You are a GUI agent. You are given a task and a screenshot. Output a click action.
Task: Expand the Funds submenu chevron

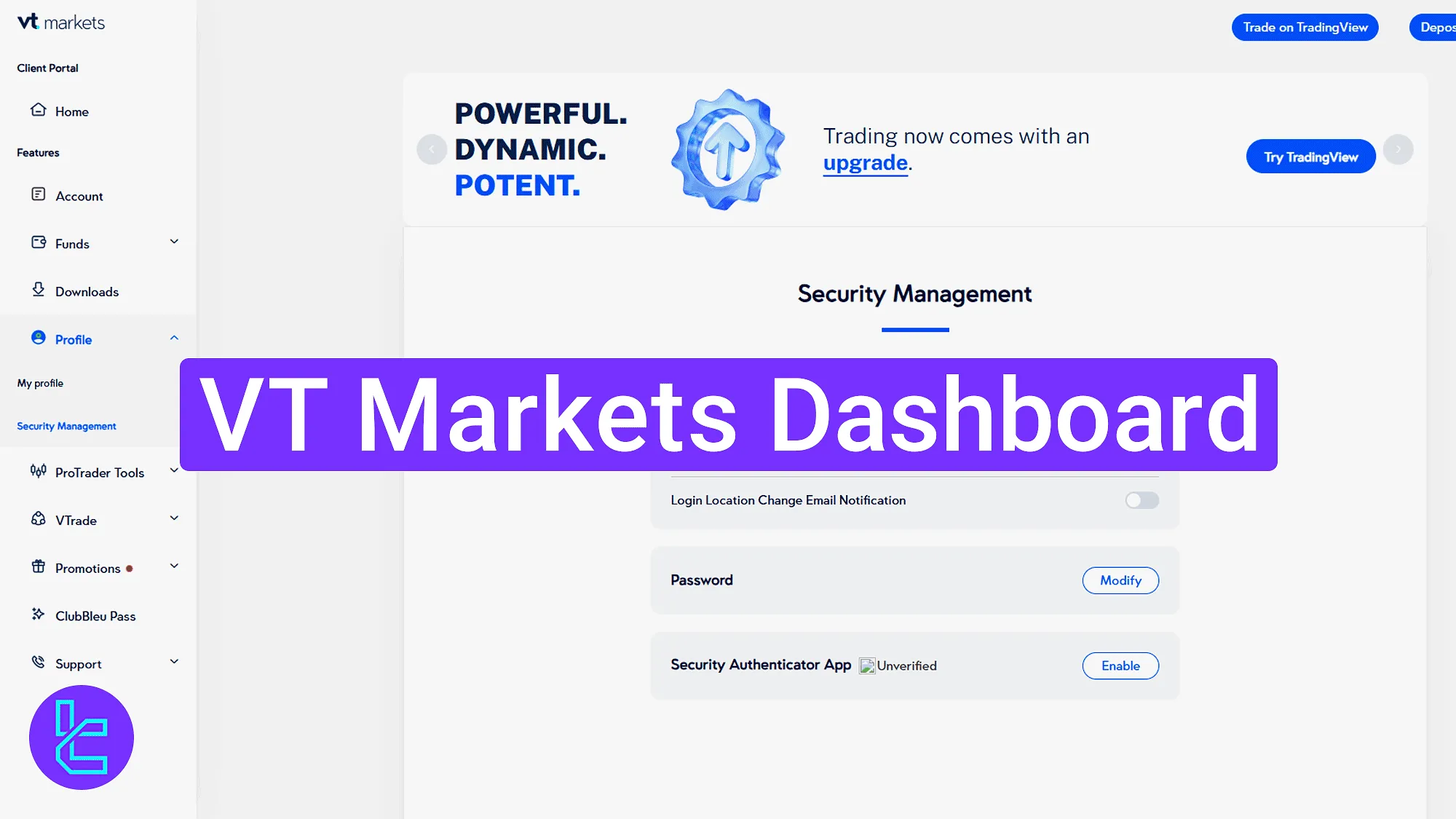(174, 242)
